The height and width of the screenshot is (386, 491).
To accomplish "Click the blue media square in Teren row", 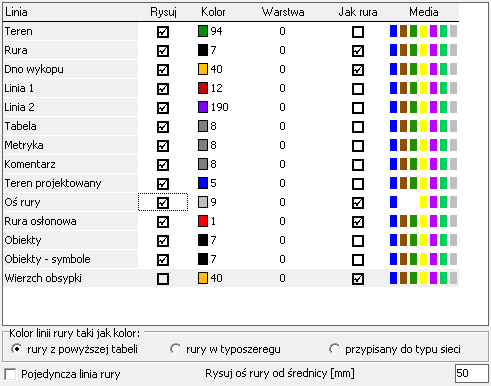I will click(393, 31).
